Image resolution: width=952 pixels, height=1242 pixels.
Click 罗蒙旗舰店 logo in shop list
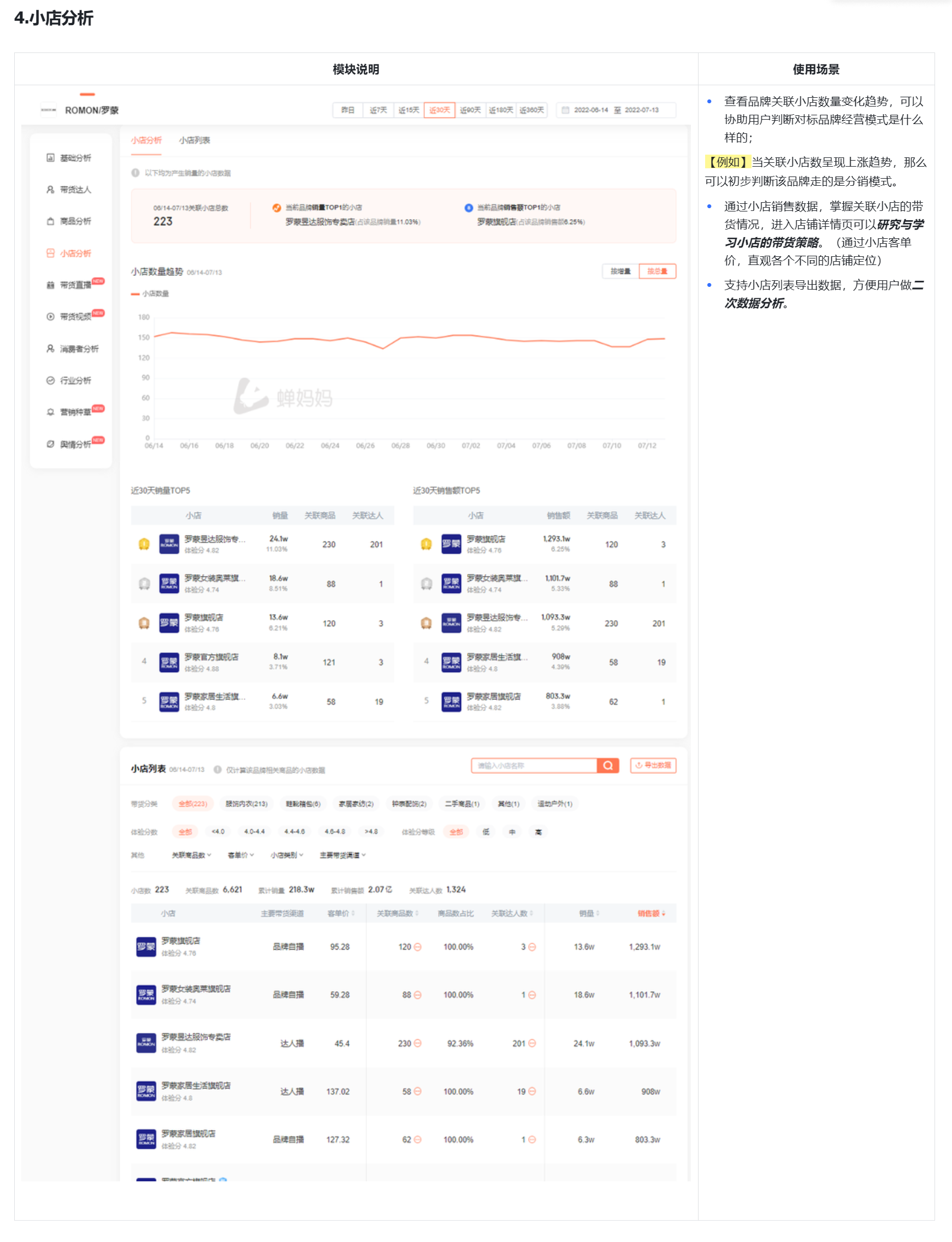[x=146, y=947]
